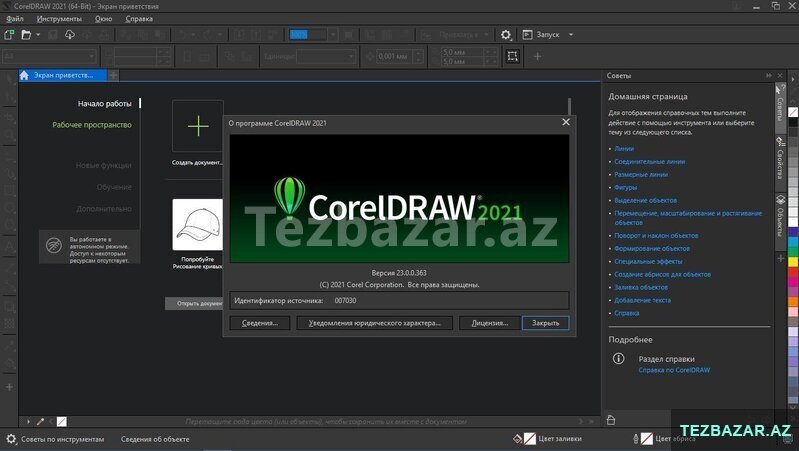Open the Инструменты menu

tap(59, 19)
